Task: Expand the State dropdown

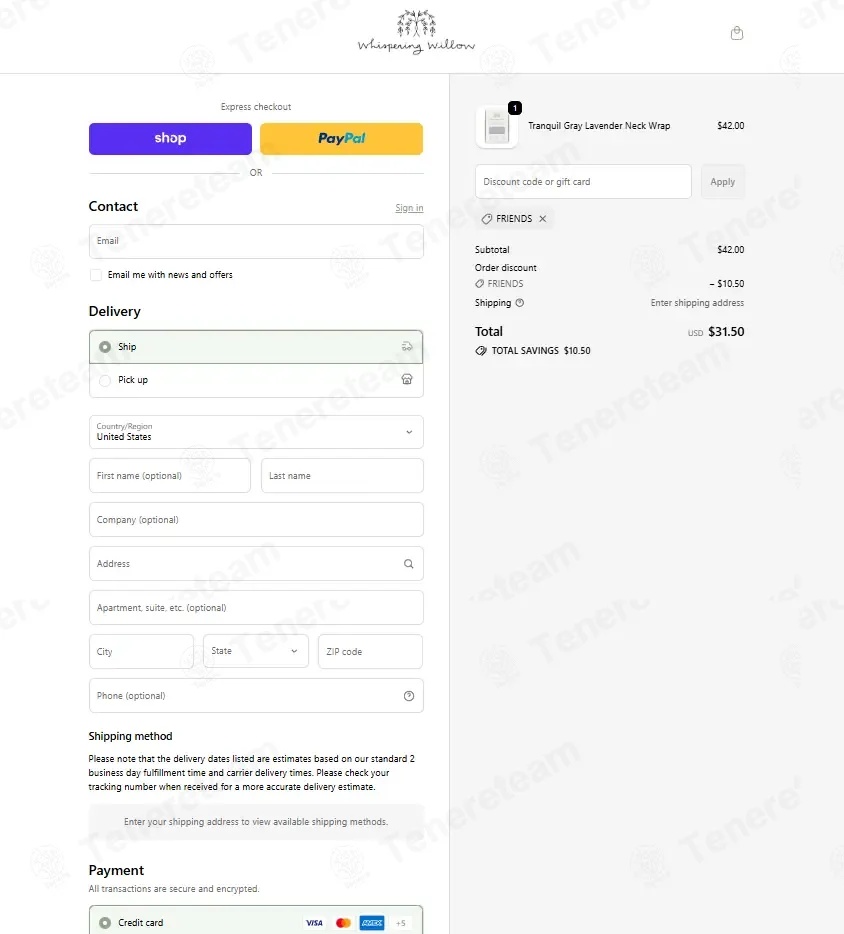Action: point(255,651)
